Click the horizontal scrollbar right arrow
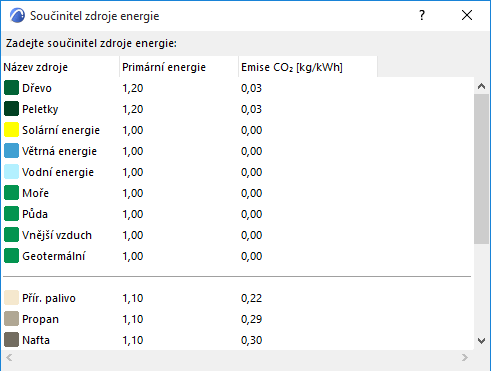The height and width of the screenshot is (371, 491). click(465, 358)
